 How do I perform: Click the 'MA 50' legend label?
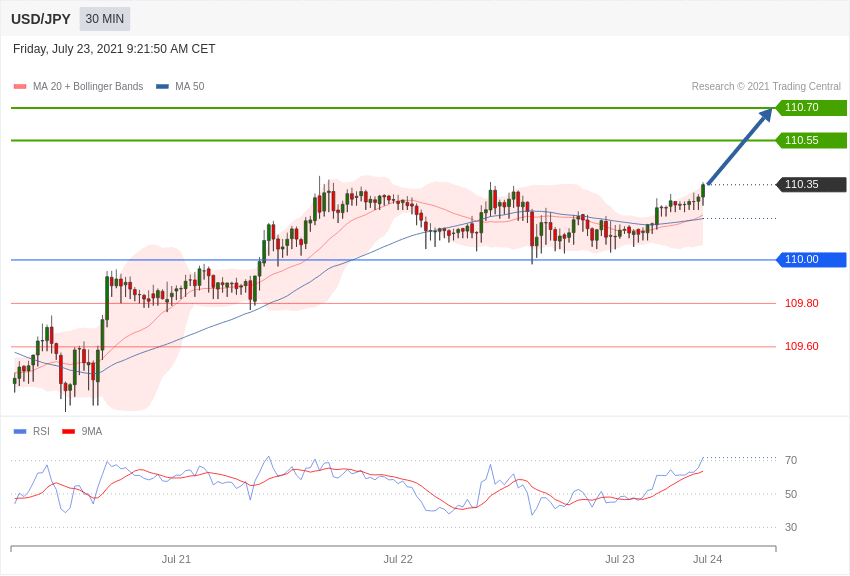coord(190,86)
